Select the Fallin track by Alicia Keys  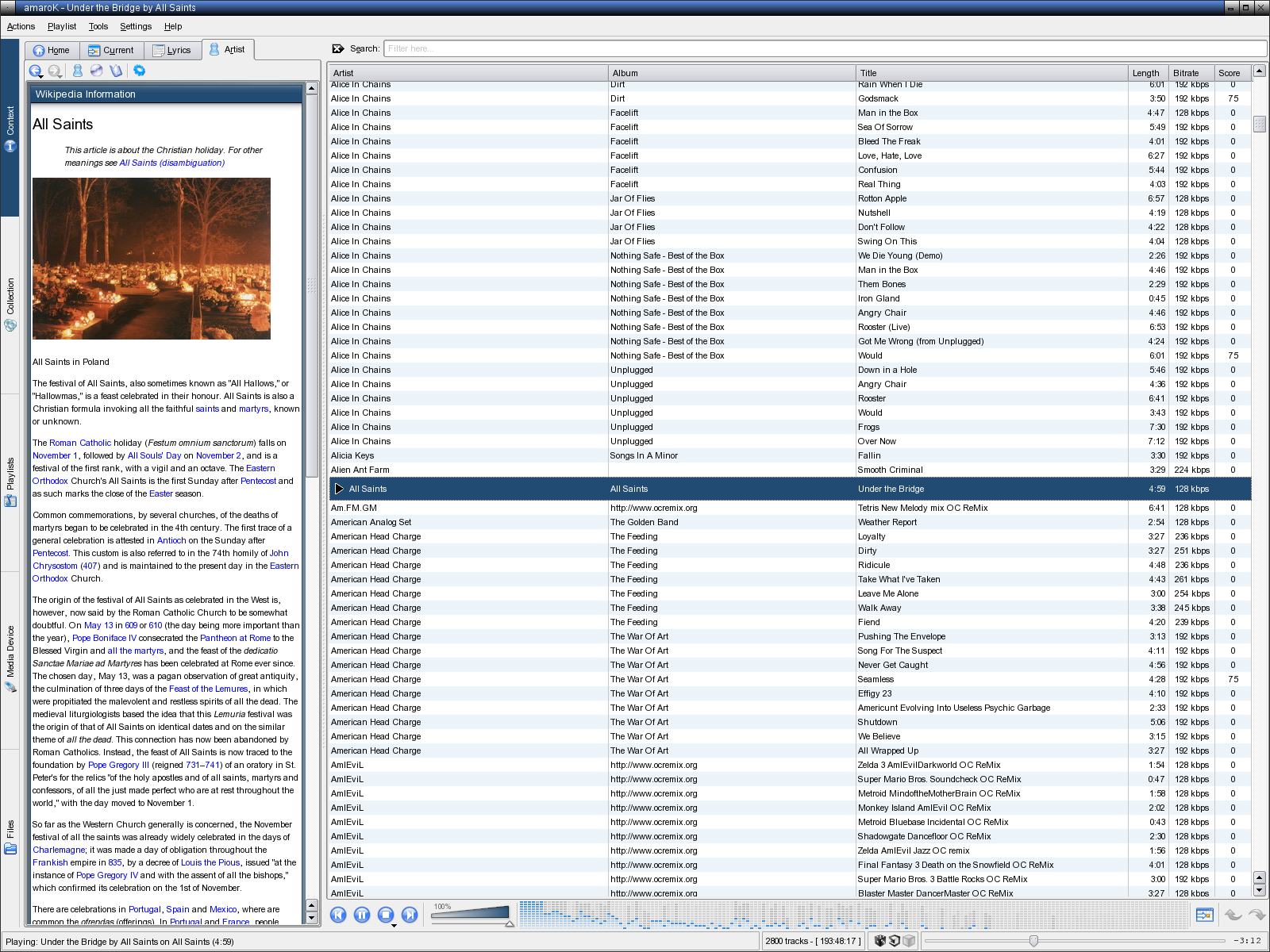point(790,455)
